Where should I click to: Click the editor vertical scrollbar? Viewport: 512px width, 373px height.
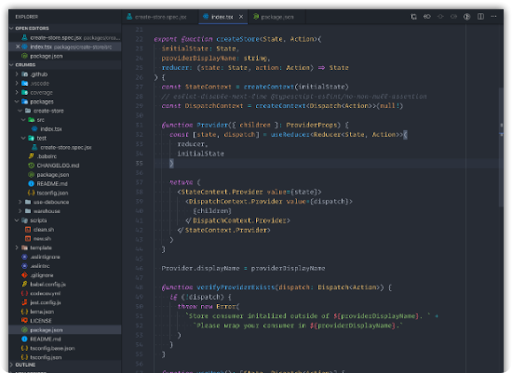point(501,147)
